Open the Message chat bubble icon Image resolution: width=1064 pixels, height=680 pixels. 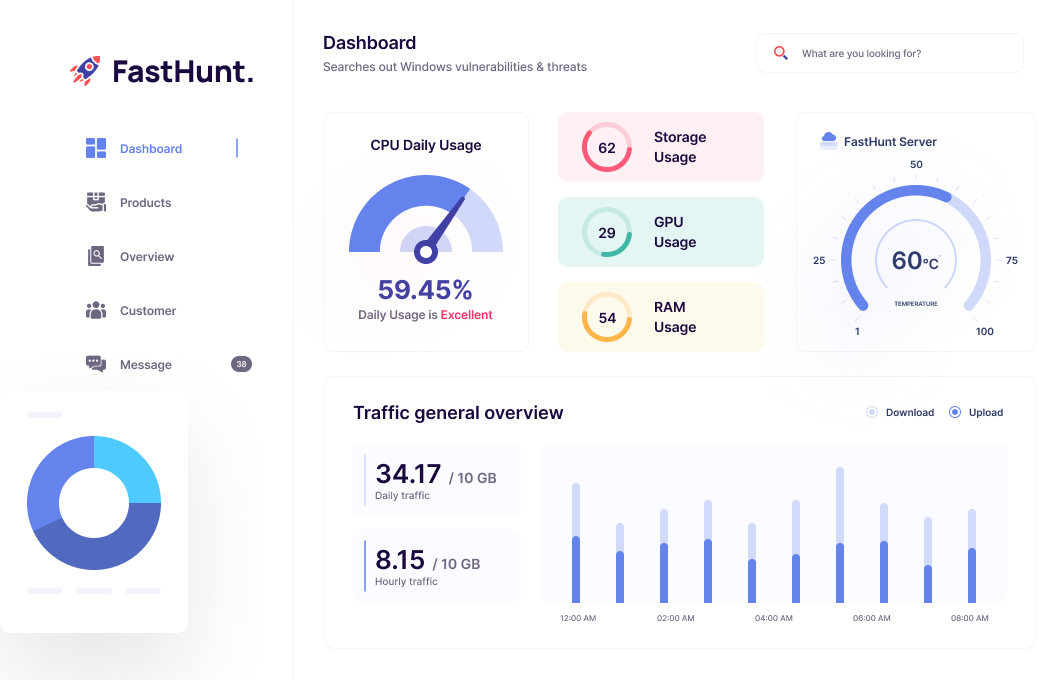pyautogui.click(x=95, y=364)
